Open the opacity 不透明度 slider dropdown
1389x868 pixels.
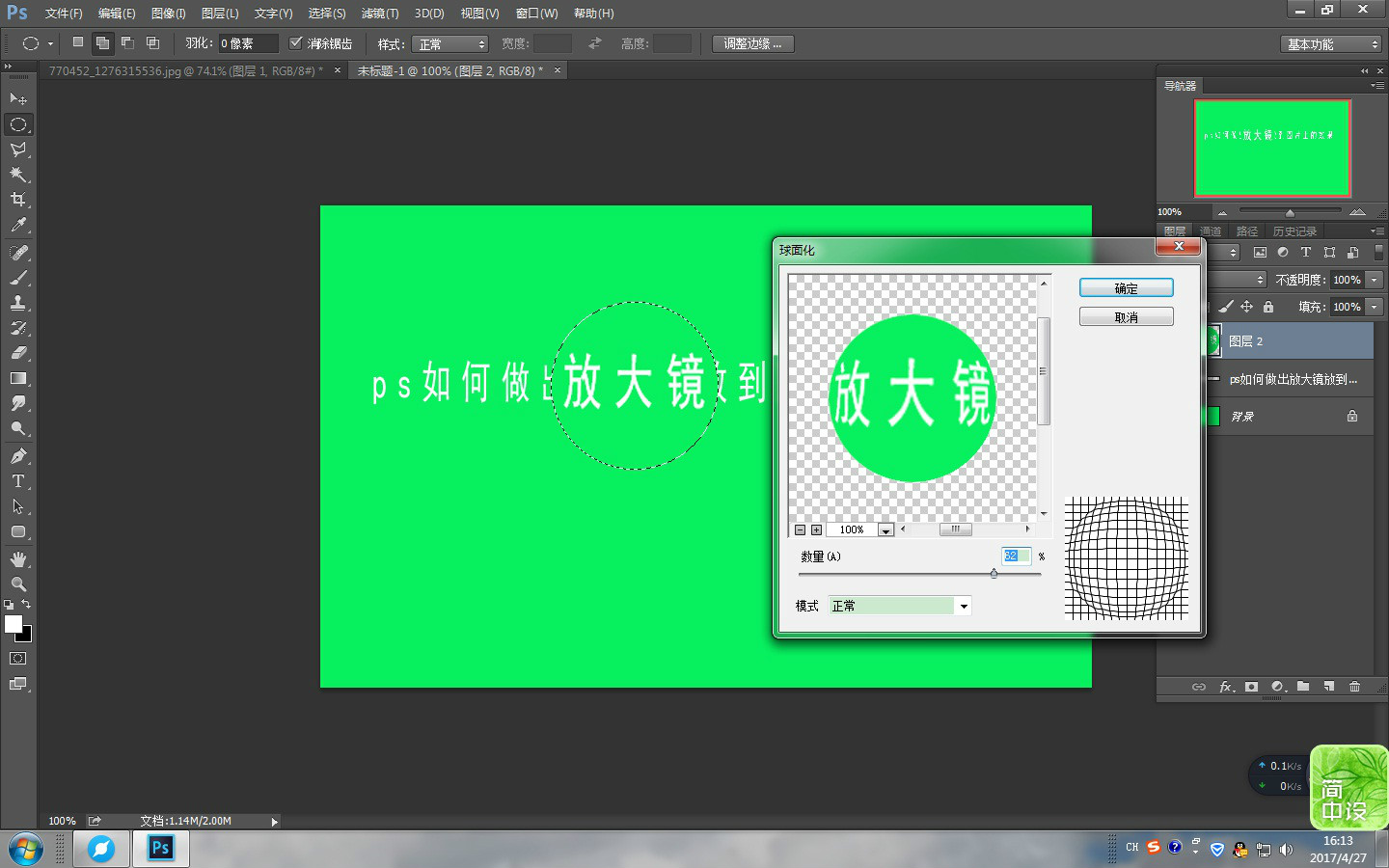(1375, 280)
